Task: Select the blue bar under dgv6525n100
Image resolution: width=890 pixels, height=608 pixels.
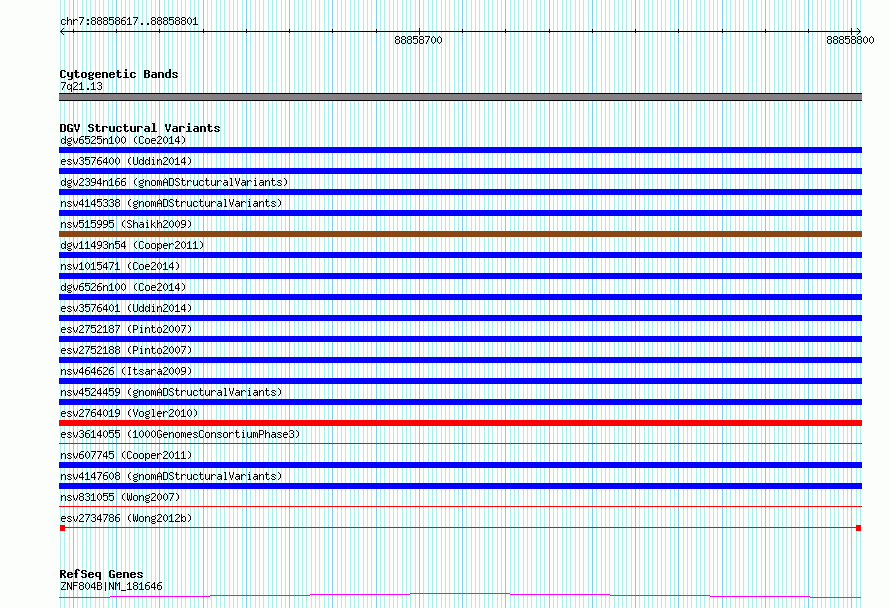Action: (x=460, y=150)
